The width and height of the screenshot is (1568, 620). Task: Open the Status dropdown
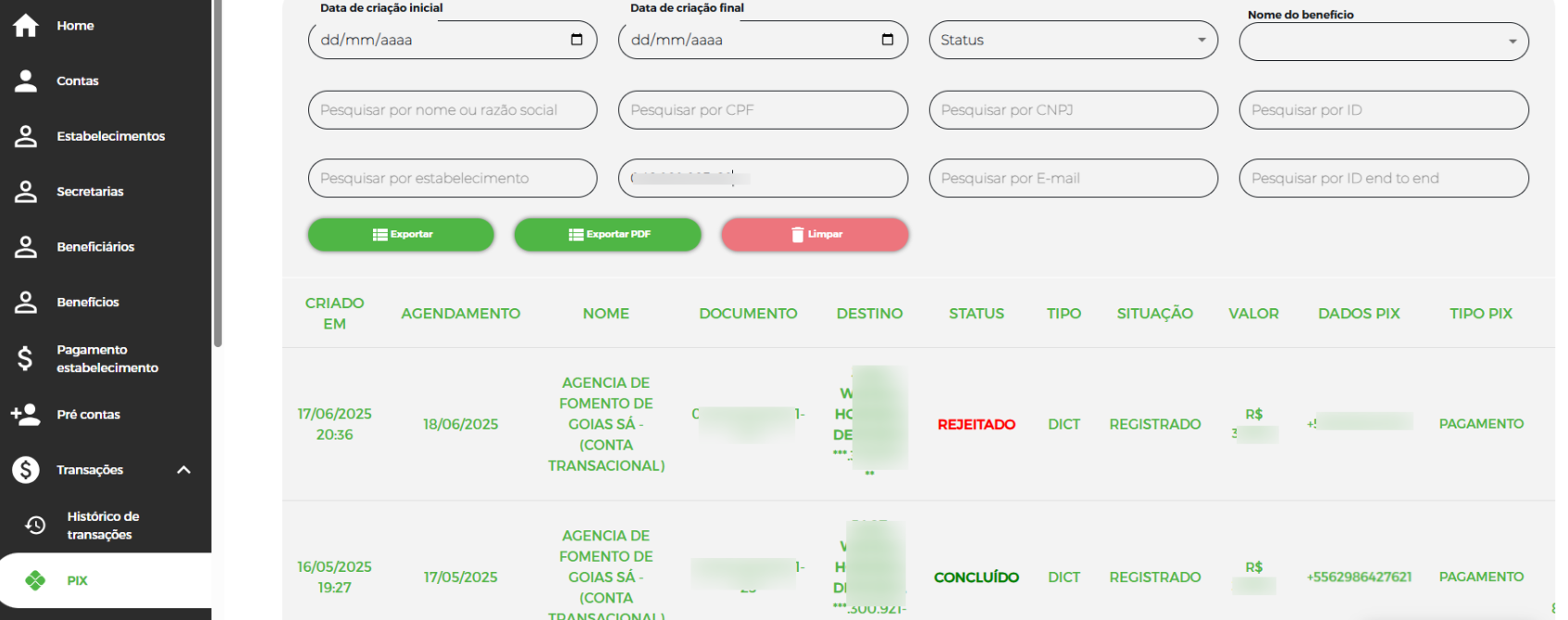(1201, 40)
